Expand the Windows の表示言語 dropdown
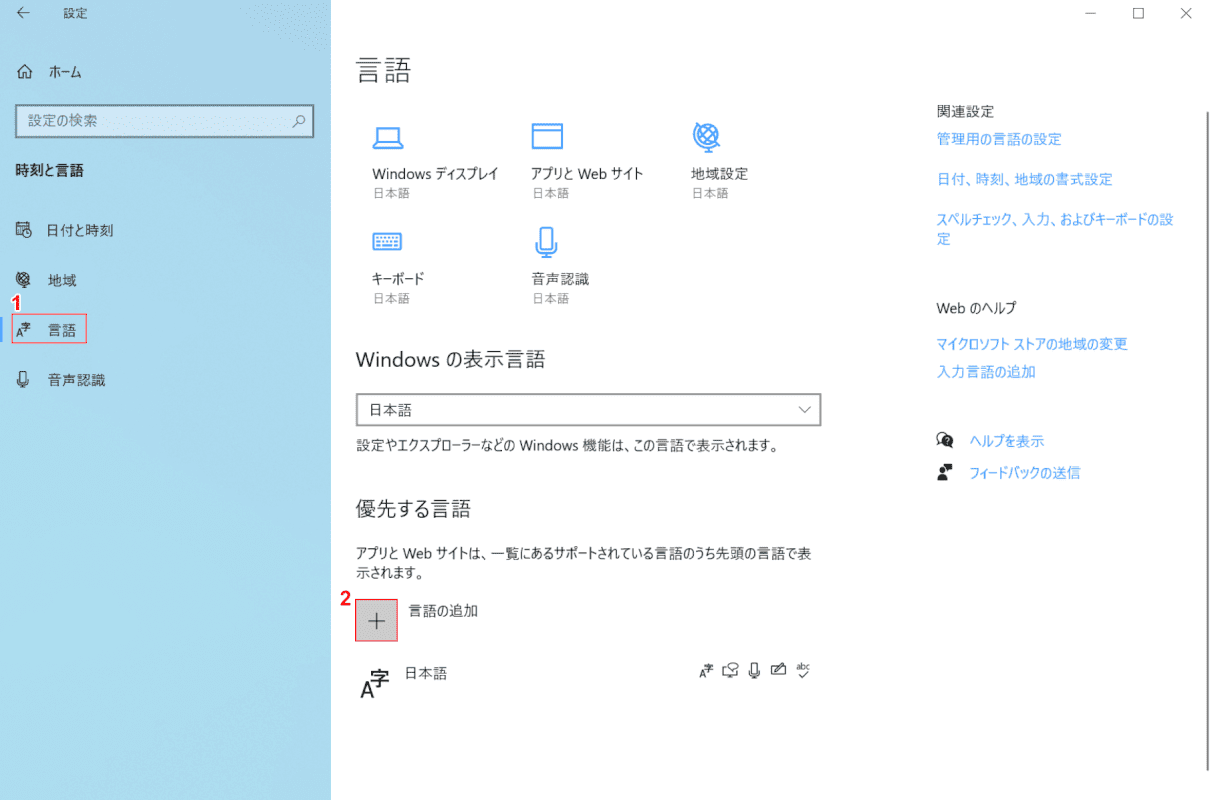The width and height of the screenshot is (1210, 800). [588, 410]
